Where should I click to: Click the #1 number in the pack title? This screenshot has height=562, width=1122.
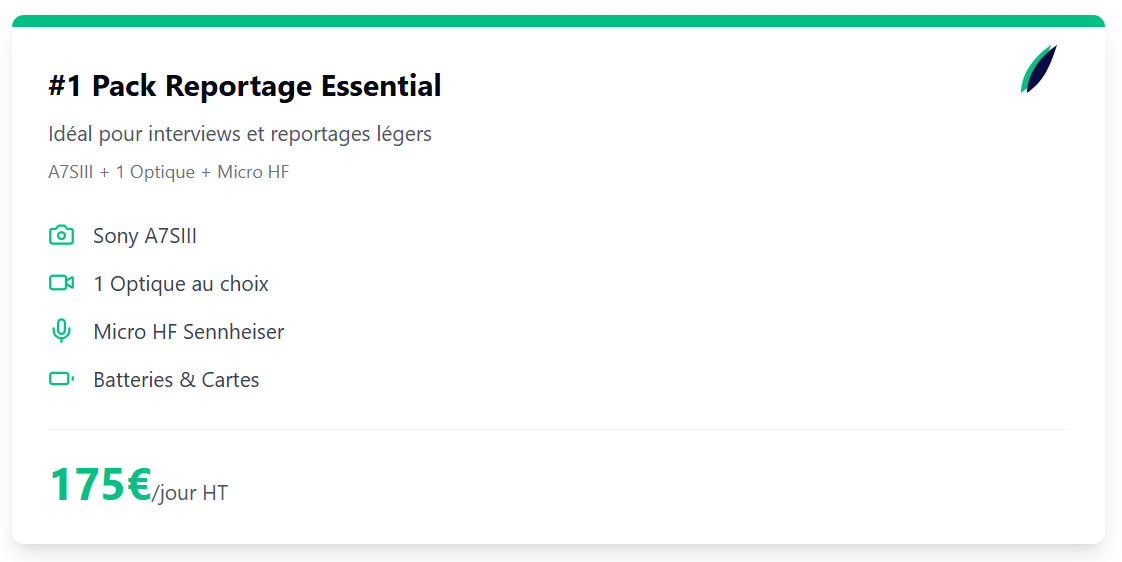67,86
